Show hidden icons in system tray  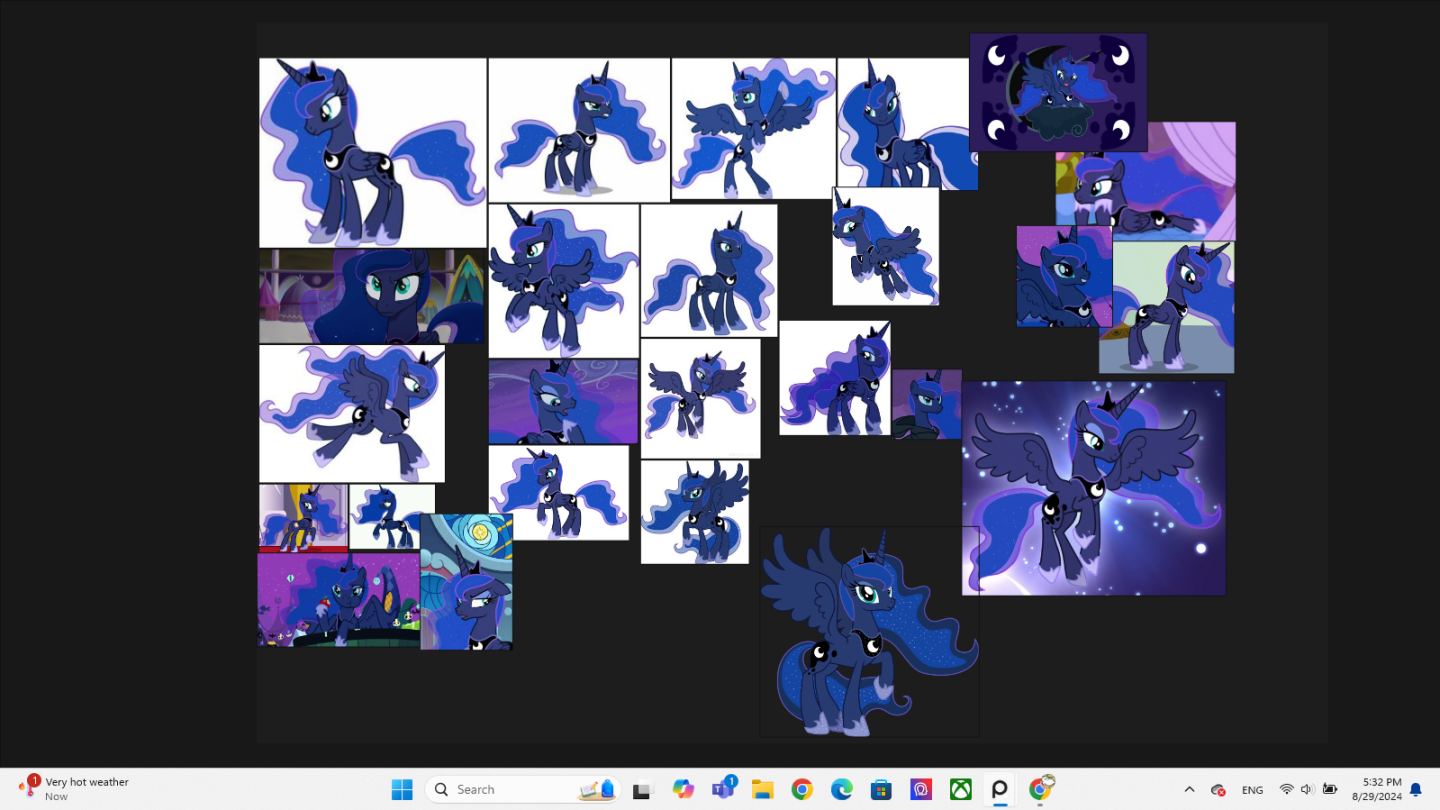pyautogui.click(x=1189, y=789)
